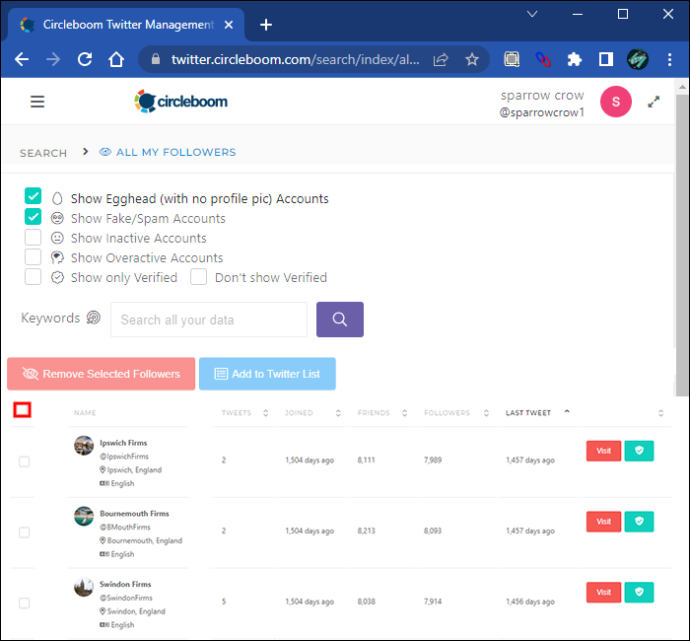
Task: Click the Keywords fingerprint help icon
Action: coord(93,317)
